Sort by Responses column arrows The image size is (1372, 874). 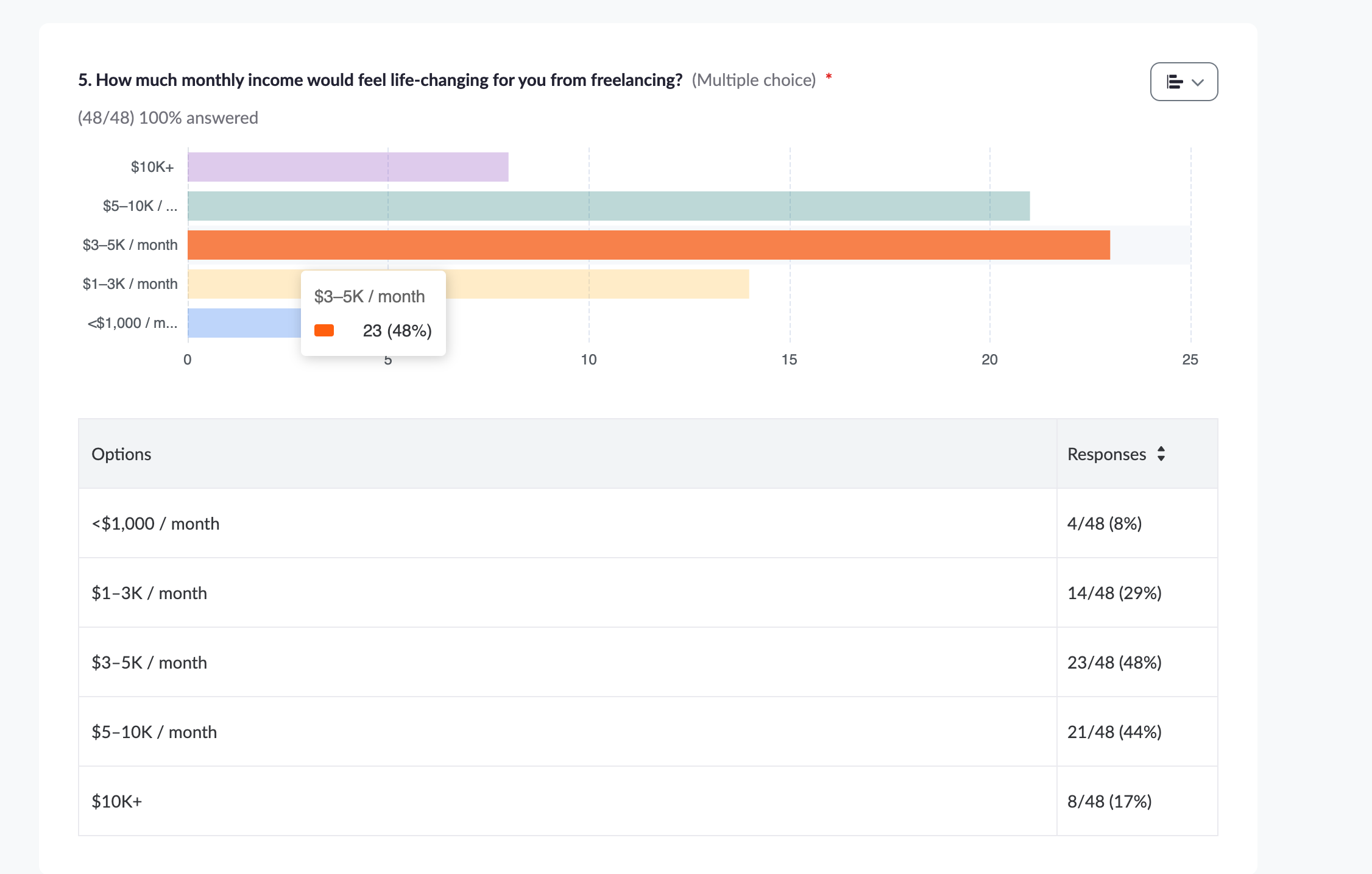pyautogui.click(x=1161, y=454)
